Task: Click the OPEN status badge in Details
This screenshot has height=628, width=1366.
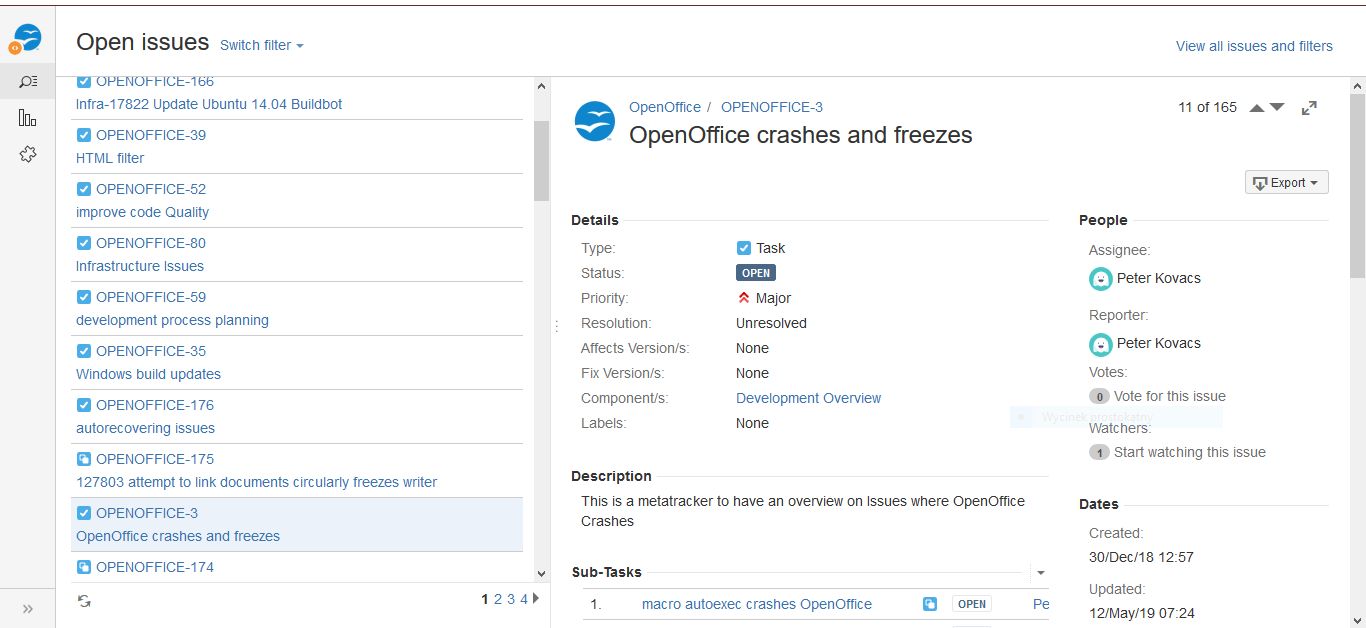Action: coord(756,273)
